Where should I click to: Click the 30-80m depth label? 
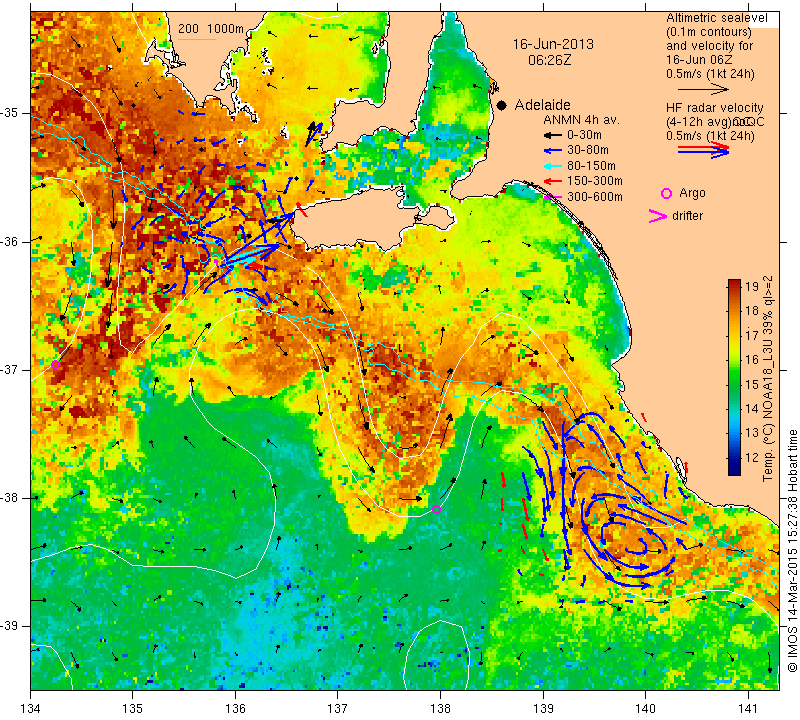click(x=588, y=150)
